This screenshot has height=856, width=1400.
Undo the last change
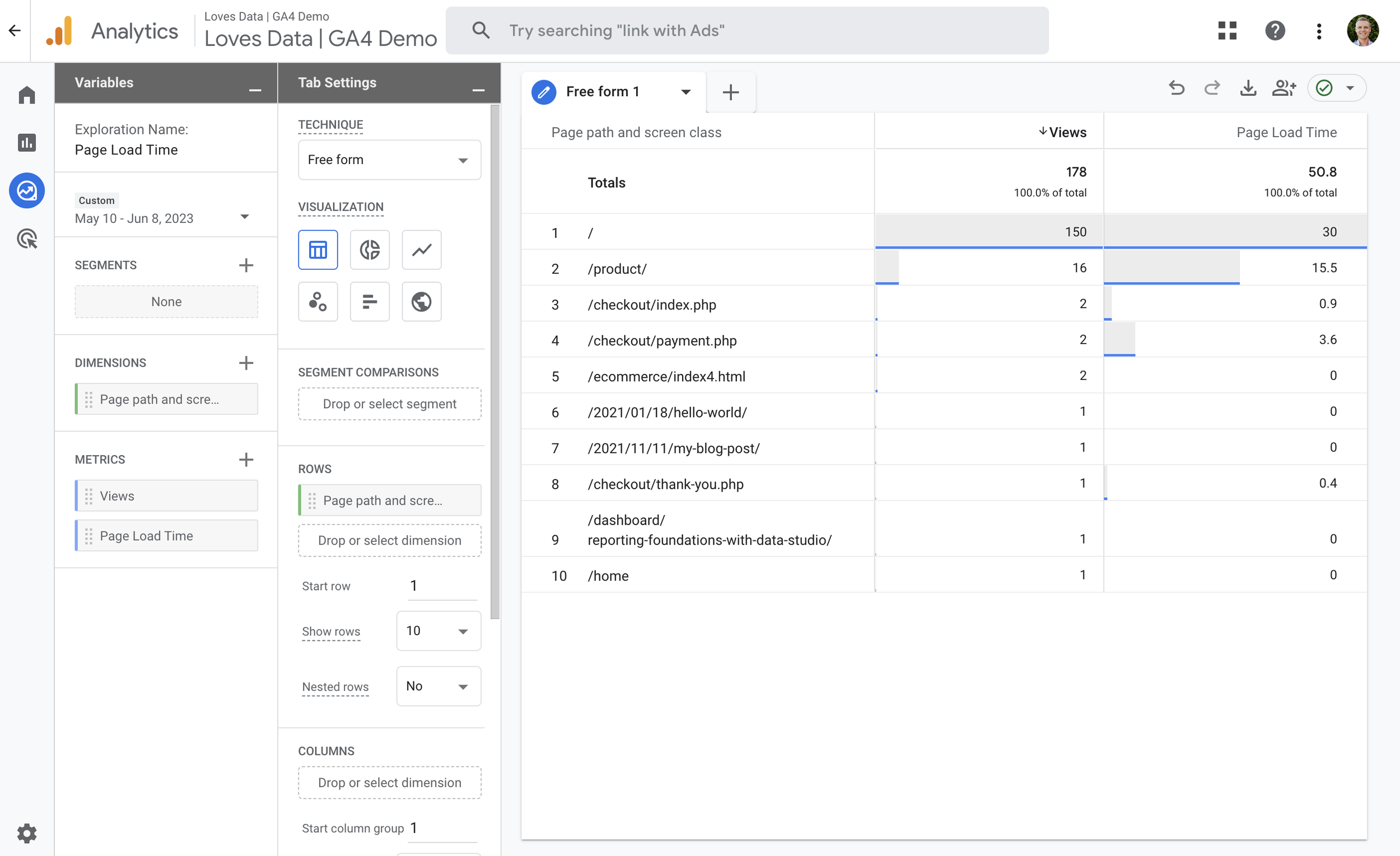pos(1177,88)
